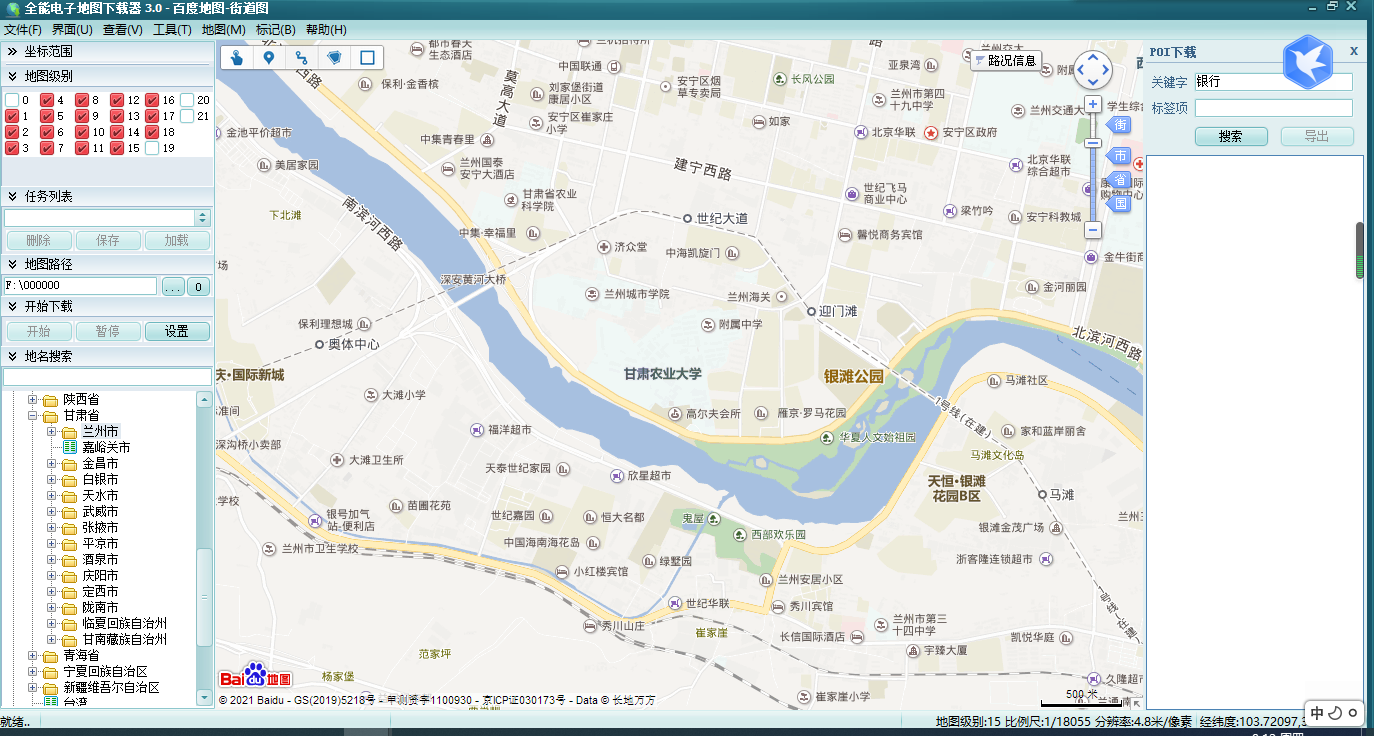The height and width of the screenshot is (736, 1374).
Task: Zoom out with the bottom minus button
Action: [1093, 230]
